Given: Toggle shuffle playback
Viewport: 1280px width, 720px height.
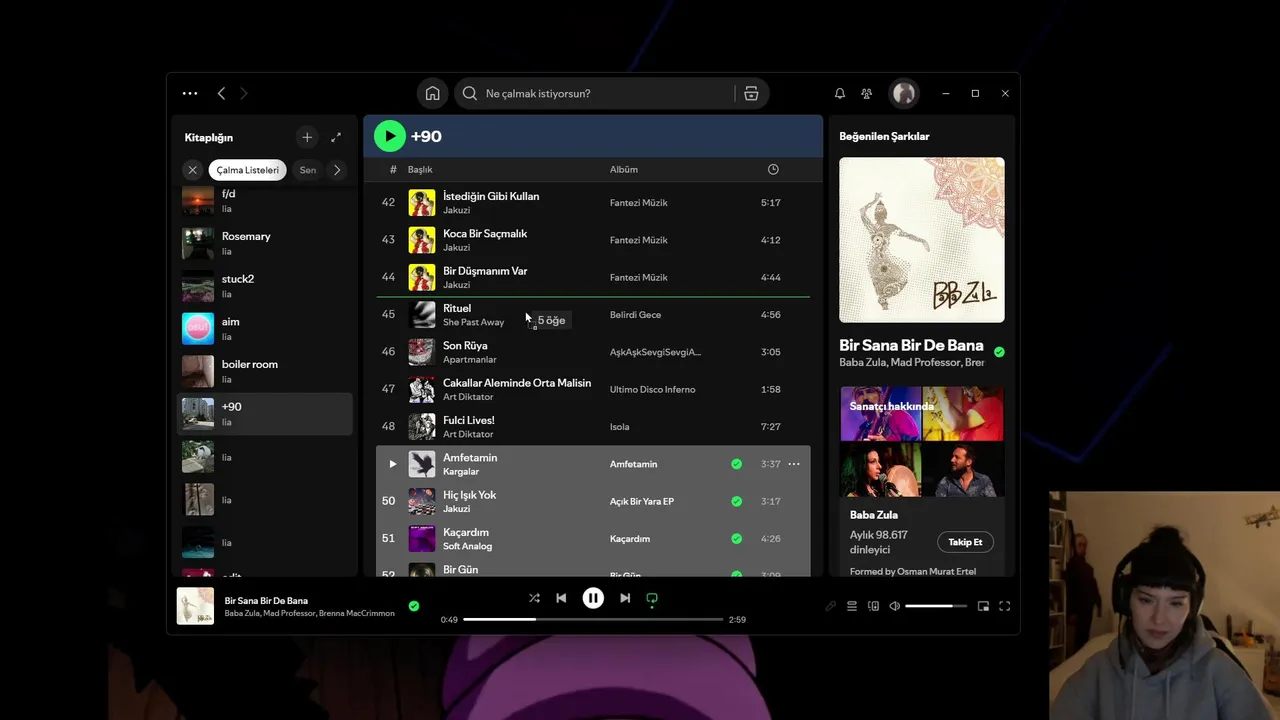Looking at the screenshot, I should [x=534, y=598].
